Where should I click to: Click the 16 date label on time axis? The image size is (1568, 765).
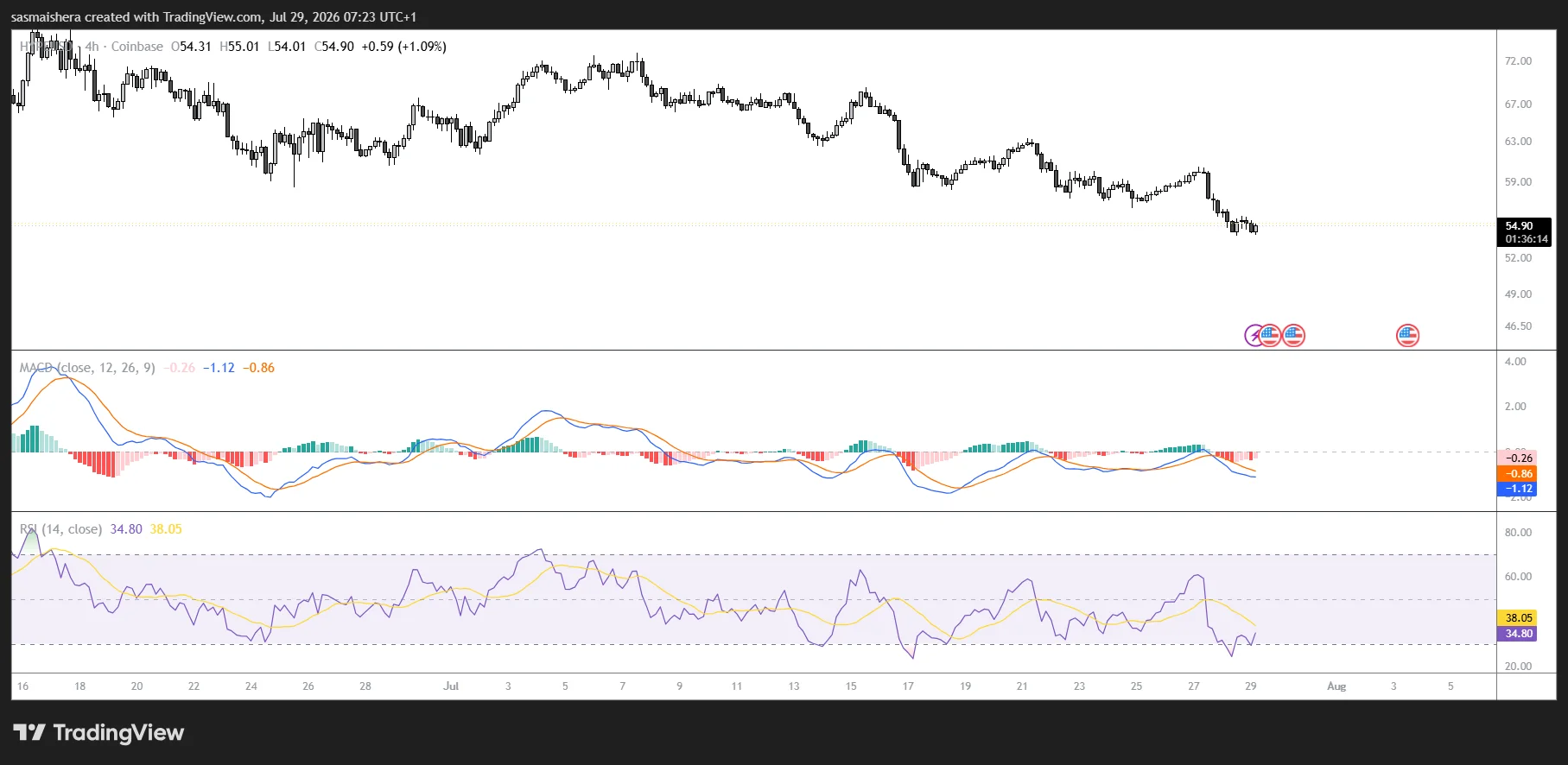pos(22,686)
